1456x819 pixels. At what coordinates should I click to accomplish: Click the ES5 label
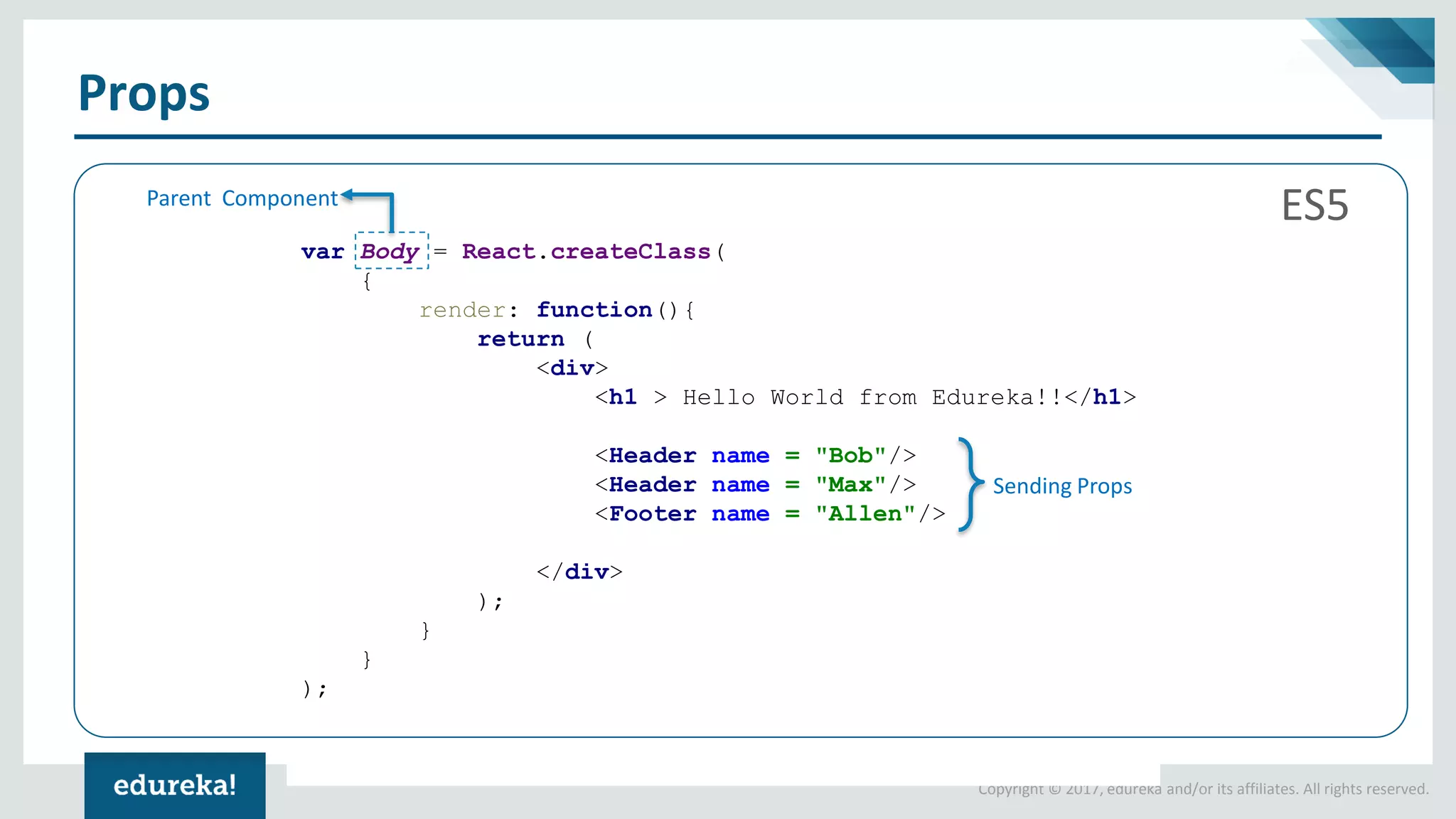(x=1315, y=206)
